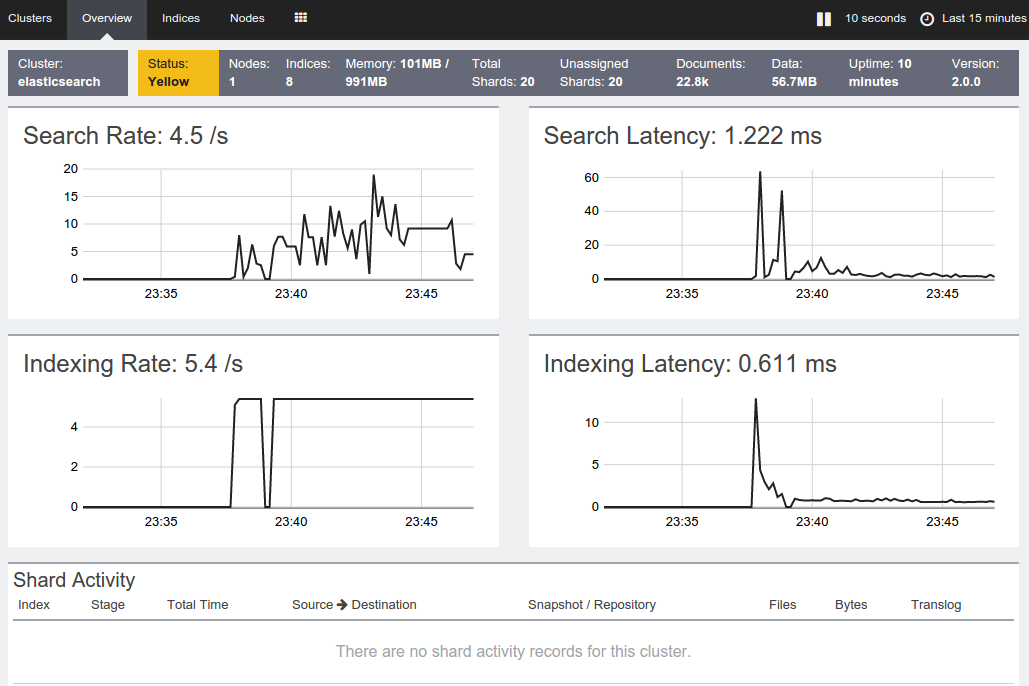Screen dimensions: 1029x686
Task: Click the elasticsearch cluster name box
Action: 68,73
